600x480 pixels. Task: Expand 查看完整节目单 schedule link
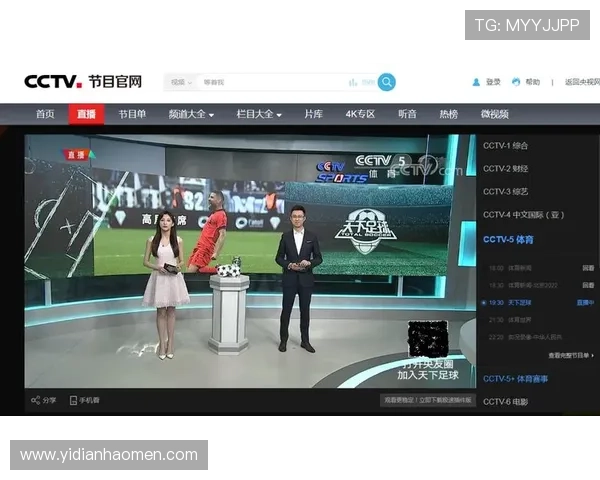(x=570, y=355)
